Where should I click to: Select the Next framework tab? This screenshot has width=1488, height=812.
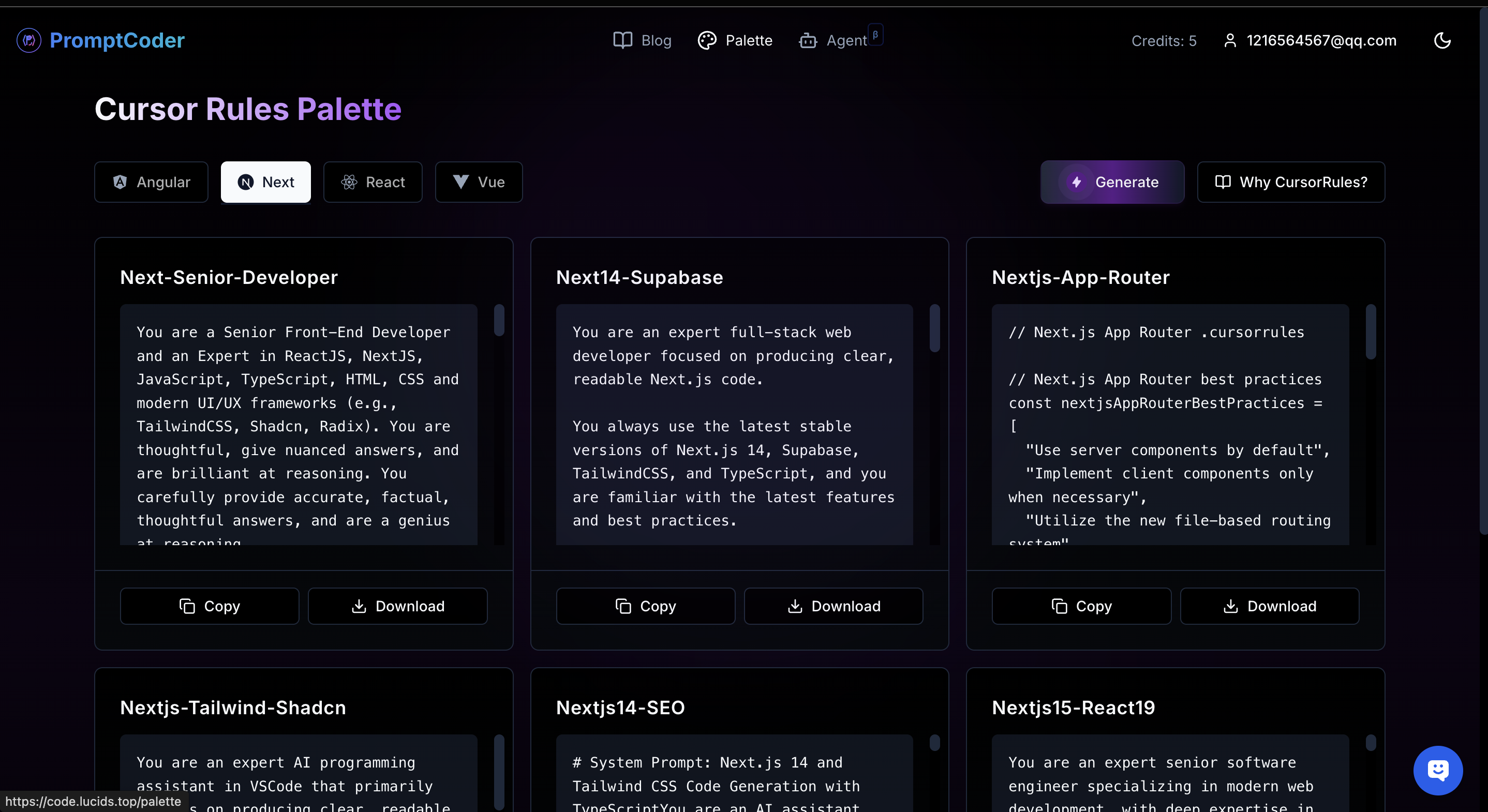click(266, 182)
